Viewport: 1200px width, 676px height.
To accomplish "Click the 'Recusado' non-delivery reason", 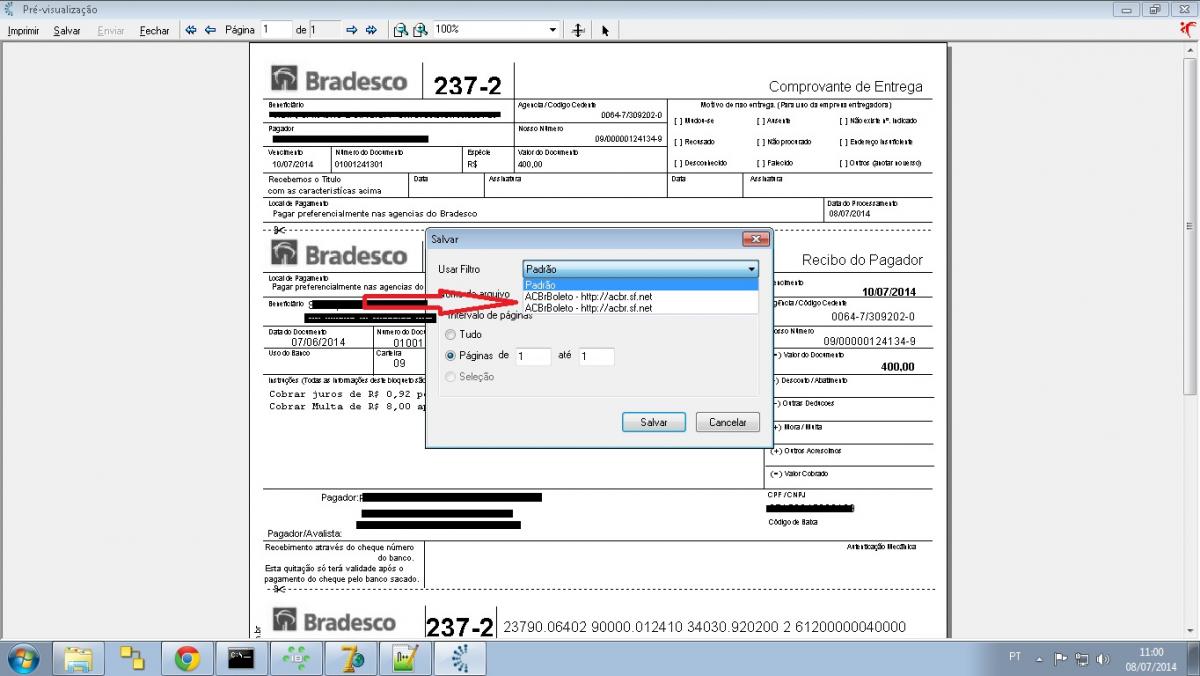I will tap(694, 142).
